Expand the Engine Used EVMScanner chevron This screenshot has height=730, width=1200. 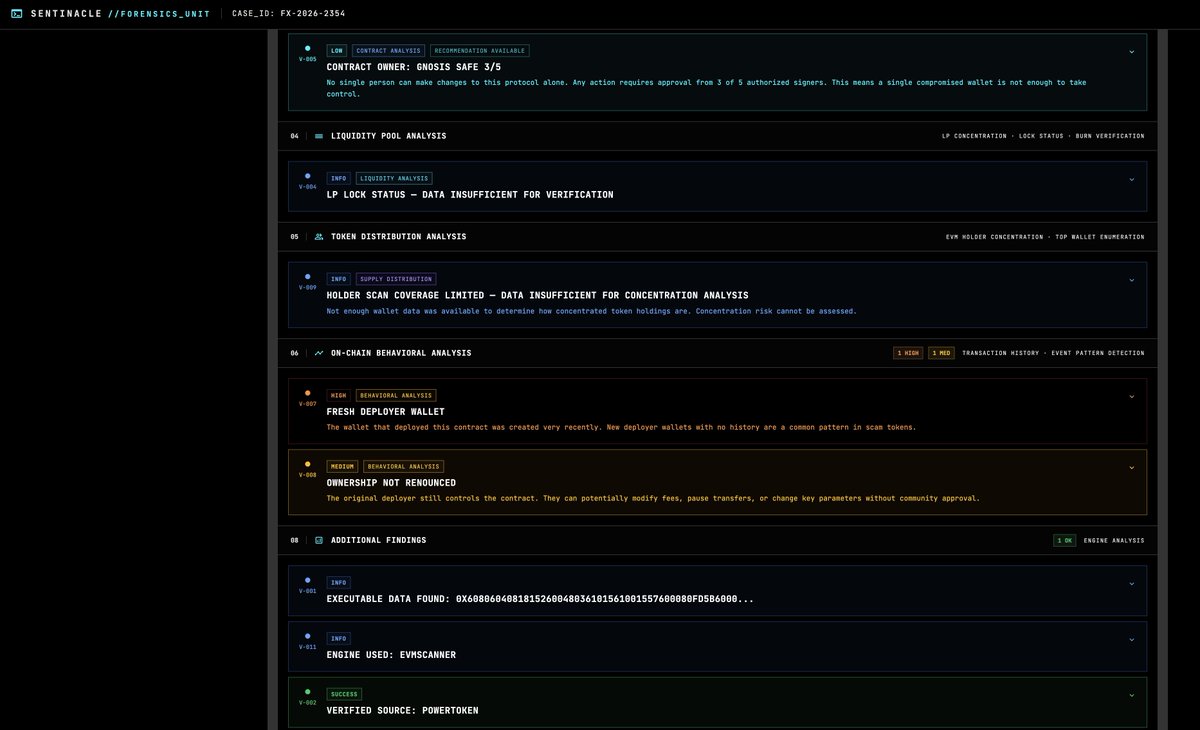click(x=1132, y=640)
